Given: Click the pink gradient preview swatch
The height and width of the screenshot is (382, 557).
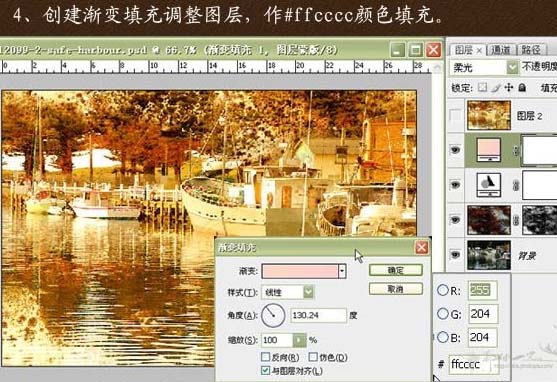Looking at the screenshot, I should (300, 271).
